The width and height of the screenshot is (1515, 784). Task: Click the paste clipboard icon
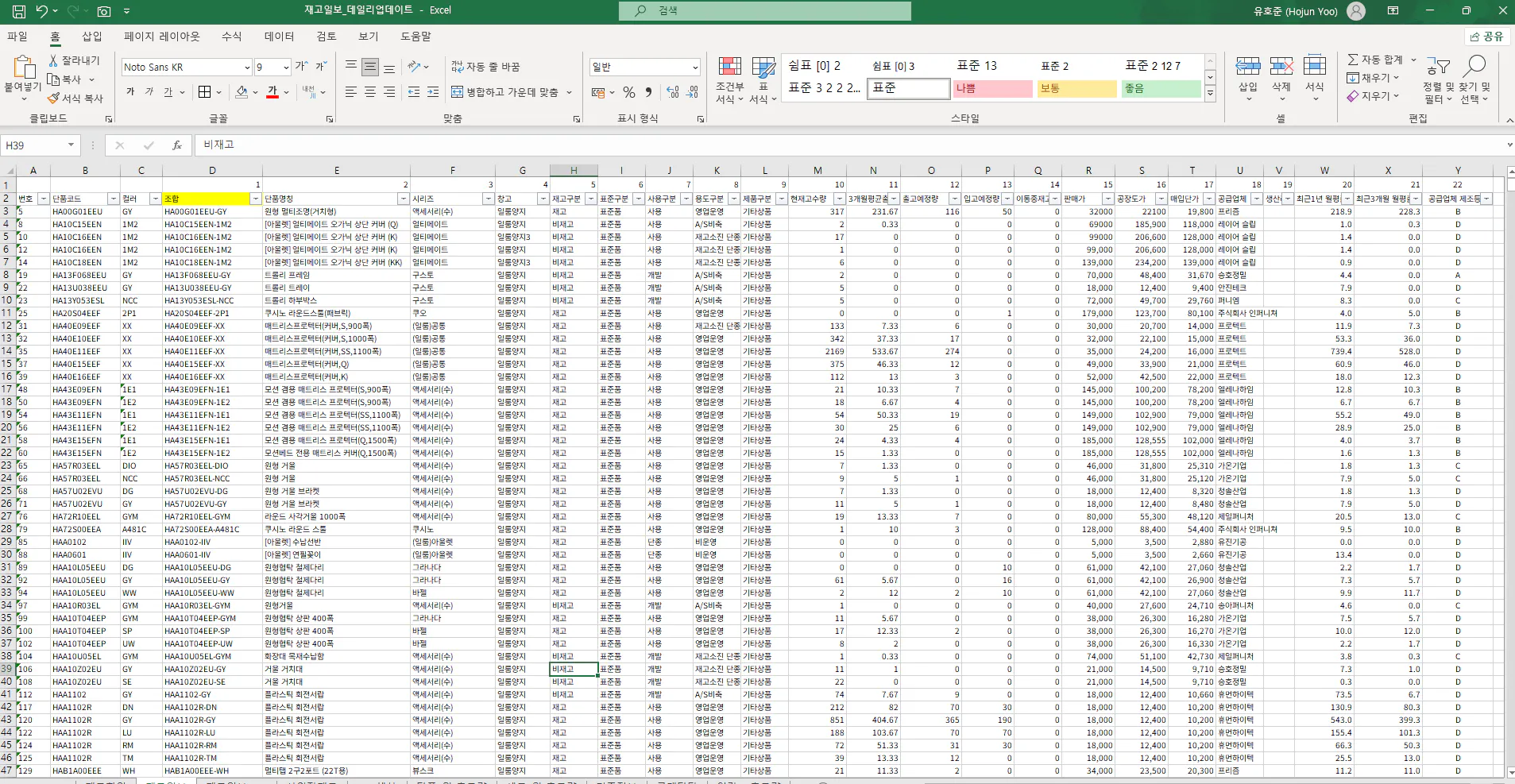coord(22,68)
